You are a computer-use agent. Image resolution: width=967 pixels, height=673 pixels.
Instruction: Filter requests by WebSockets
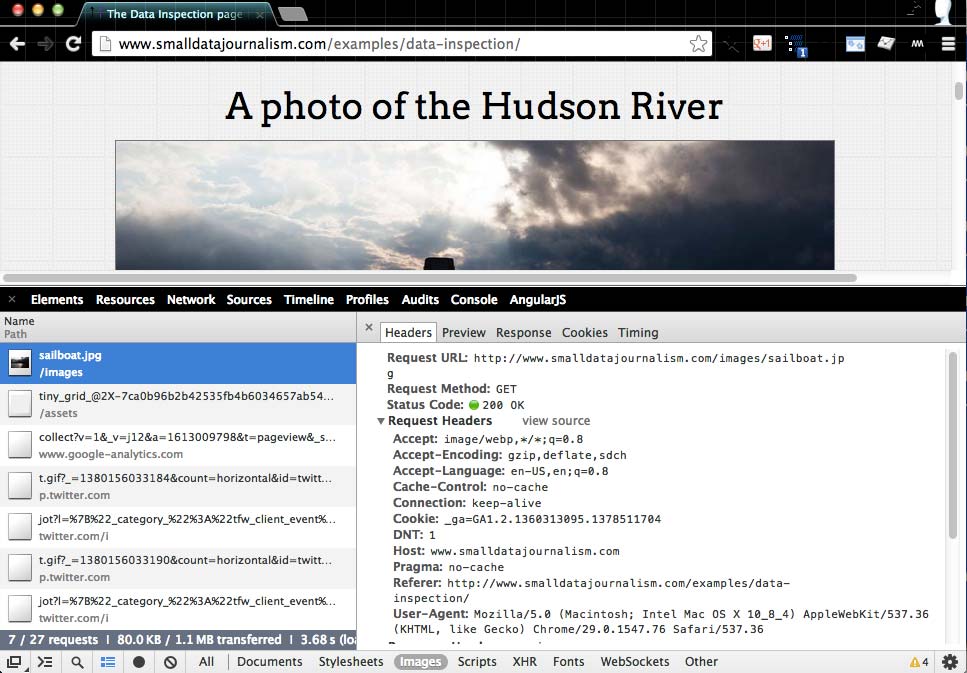click(635, 662)
